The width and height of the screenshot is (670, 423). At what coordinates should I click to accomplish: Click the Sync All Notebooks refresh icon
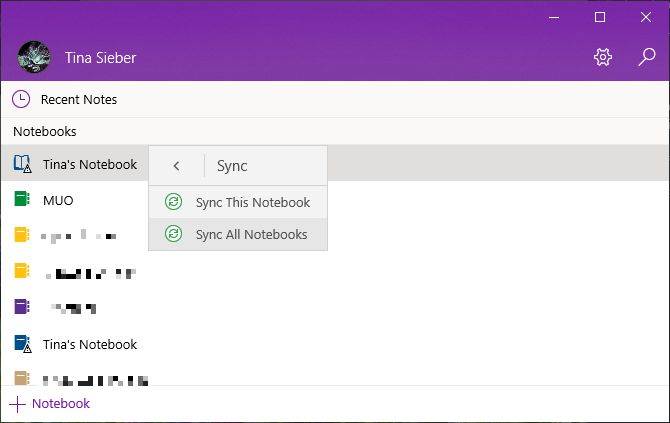tap(173, 234)
